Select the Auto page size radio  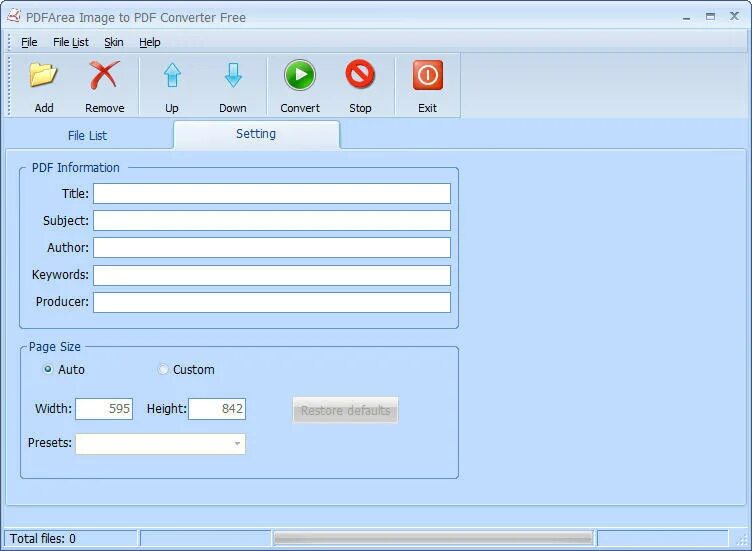coord(48,369)
